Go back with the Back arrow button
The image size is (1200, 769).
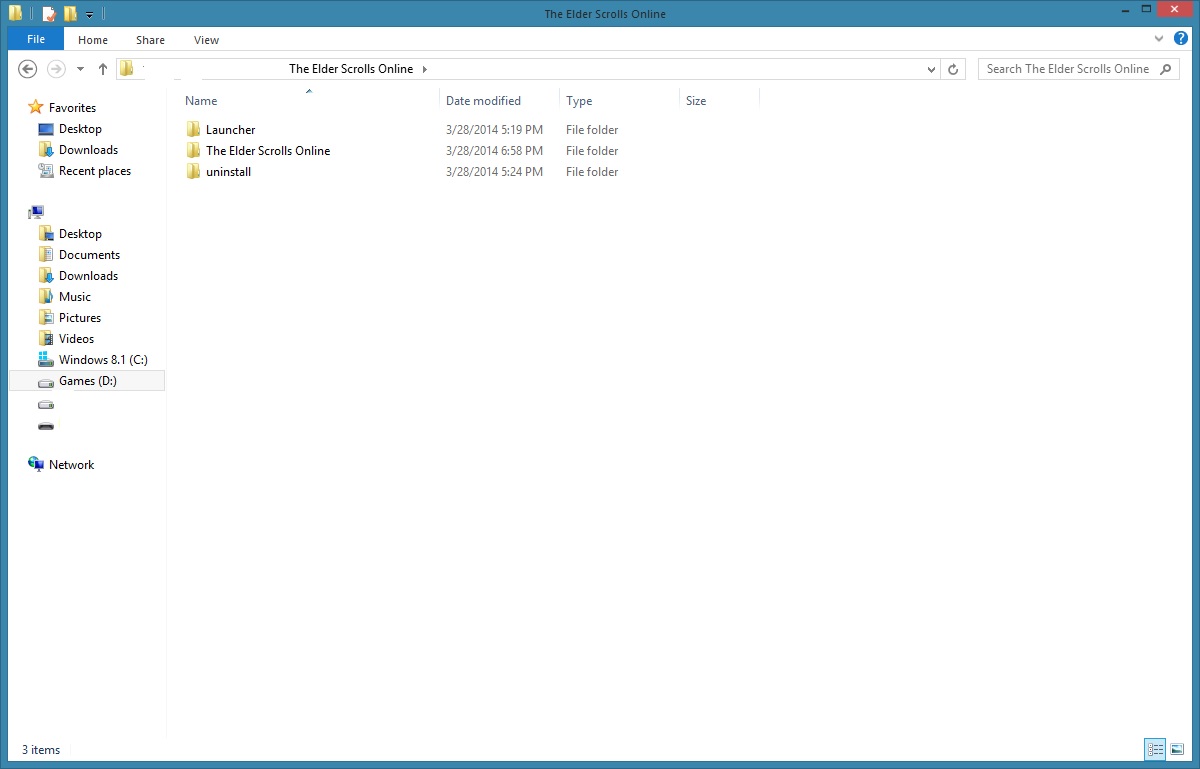(28, 69)
